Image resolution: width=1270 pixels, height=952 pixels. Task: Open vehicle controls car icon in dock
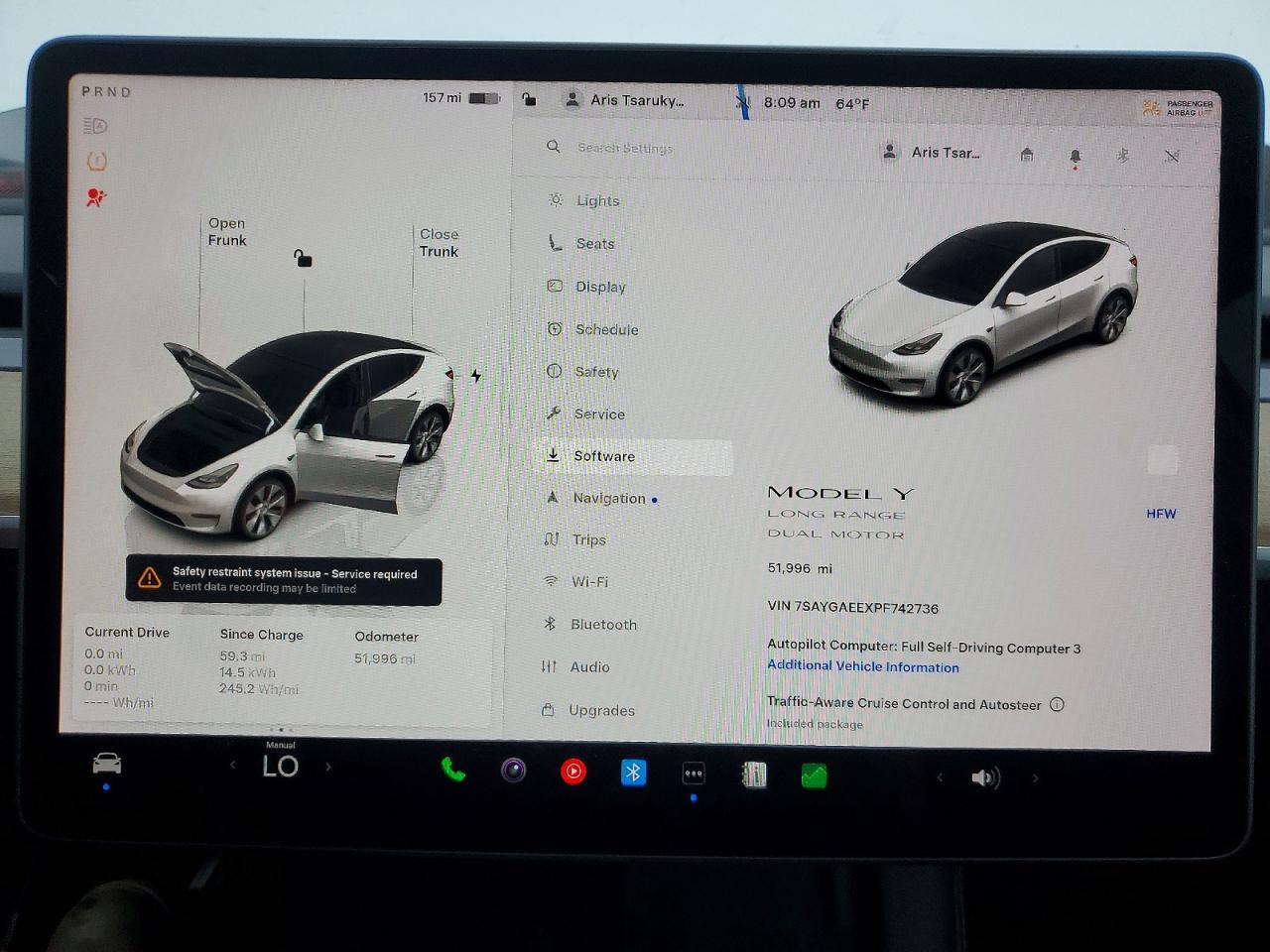pos(107,764)
